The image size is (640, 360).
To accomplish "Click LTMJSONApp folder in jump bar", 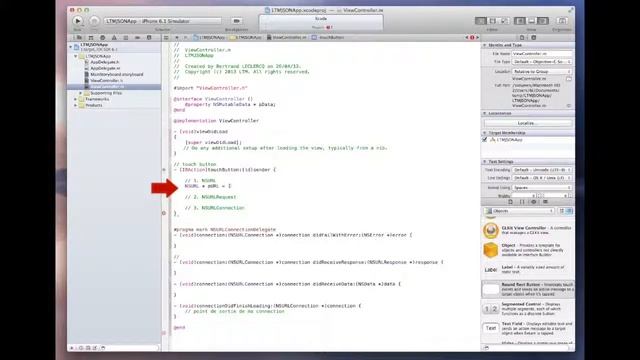I will click(x=246, y=38).
